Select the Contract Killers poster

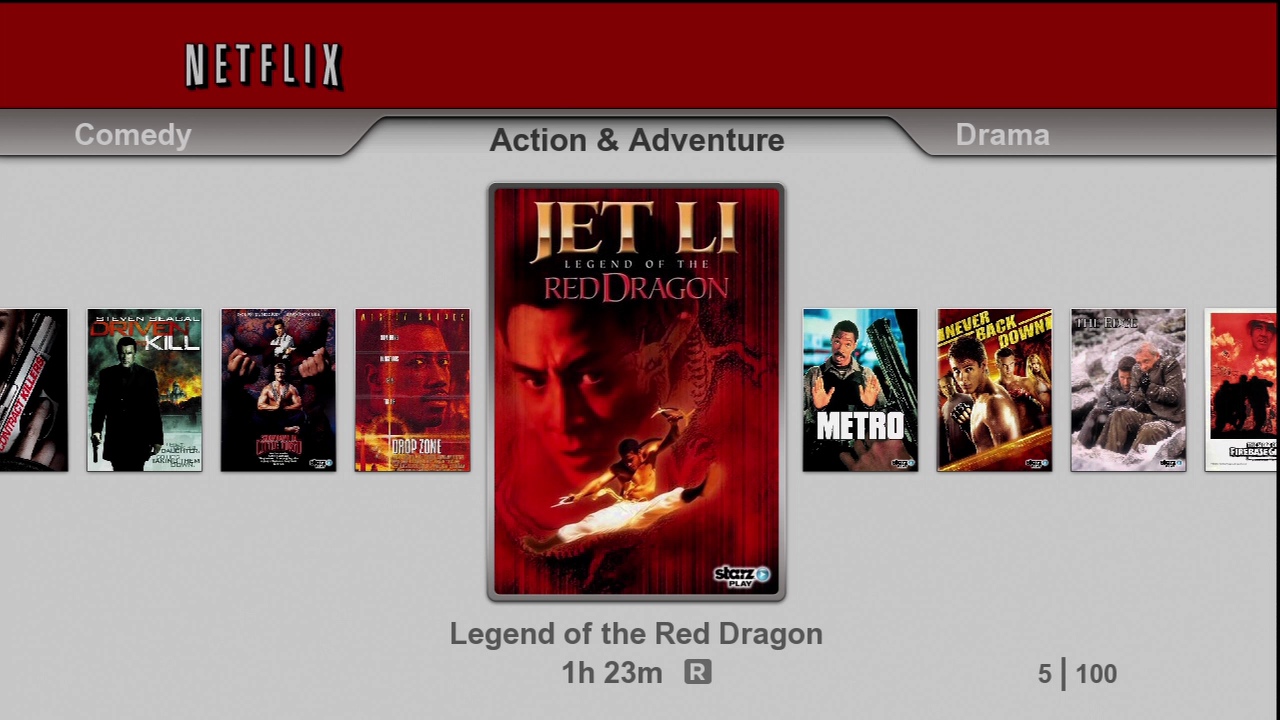pos(34,390)
